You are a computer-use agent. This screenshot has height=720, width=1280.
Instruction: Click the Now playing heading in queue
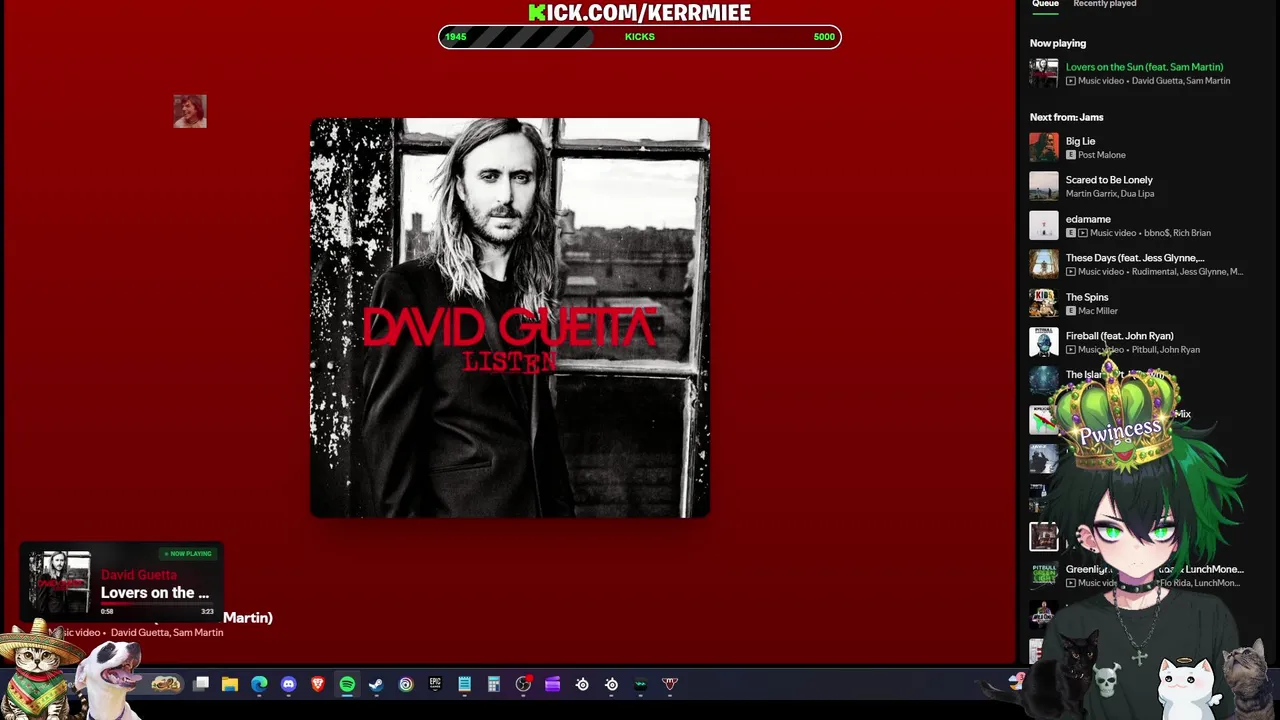1058,43
